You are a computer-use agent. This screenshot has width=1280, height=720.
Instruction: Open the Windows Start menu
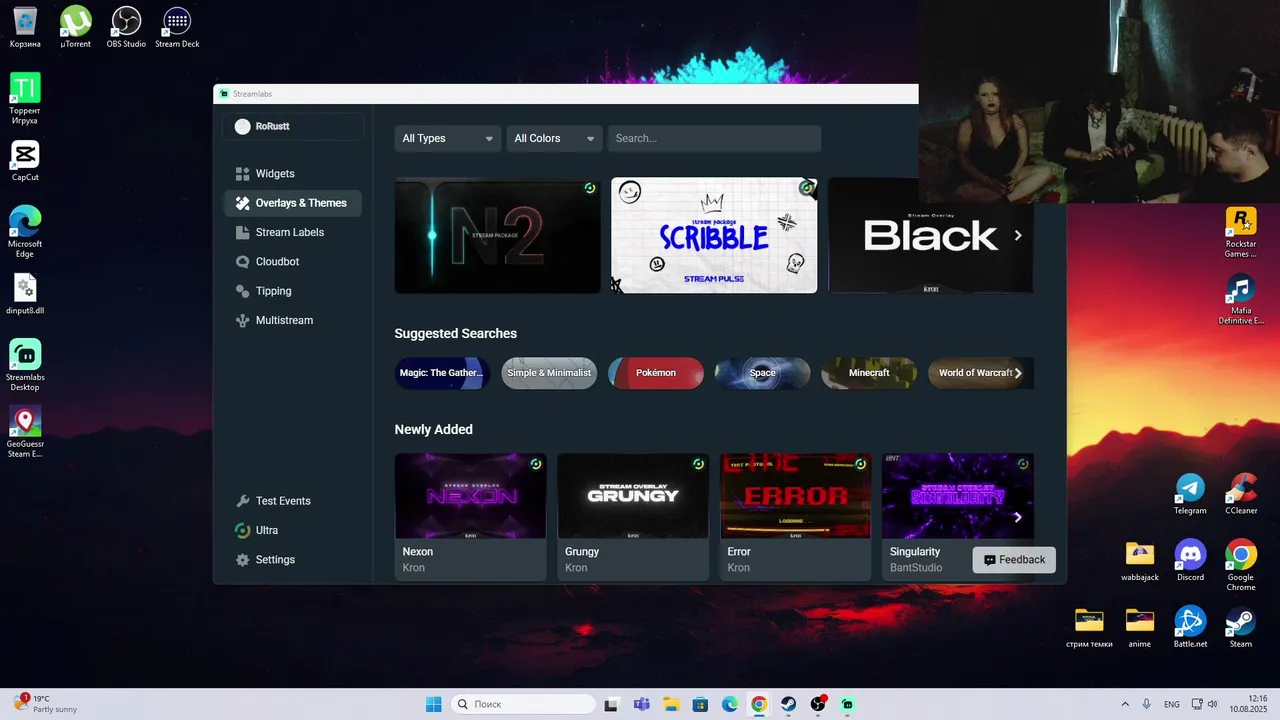(x=434, y=704)
